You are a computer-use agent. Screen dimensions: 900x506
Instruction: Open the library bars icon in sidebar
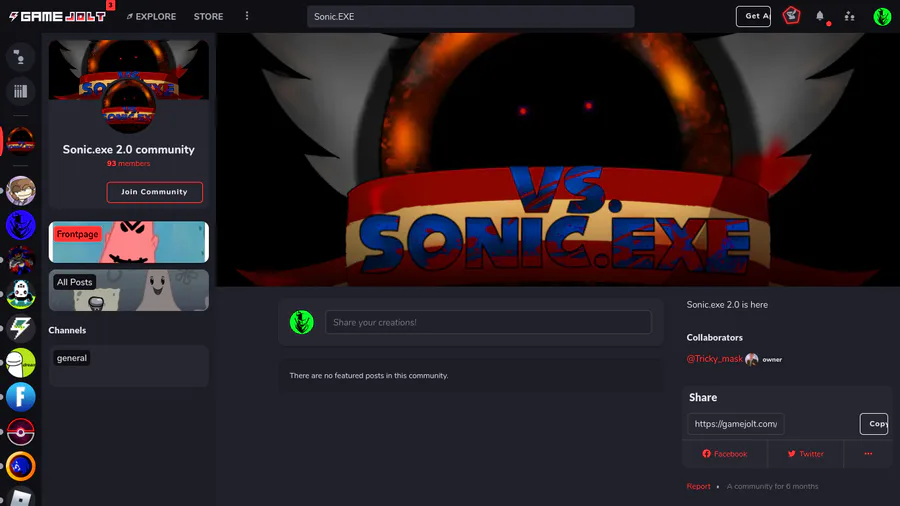pyautogui.click(x=21, y=91)
